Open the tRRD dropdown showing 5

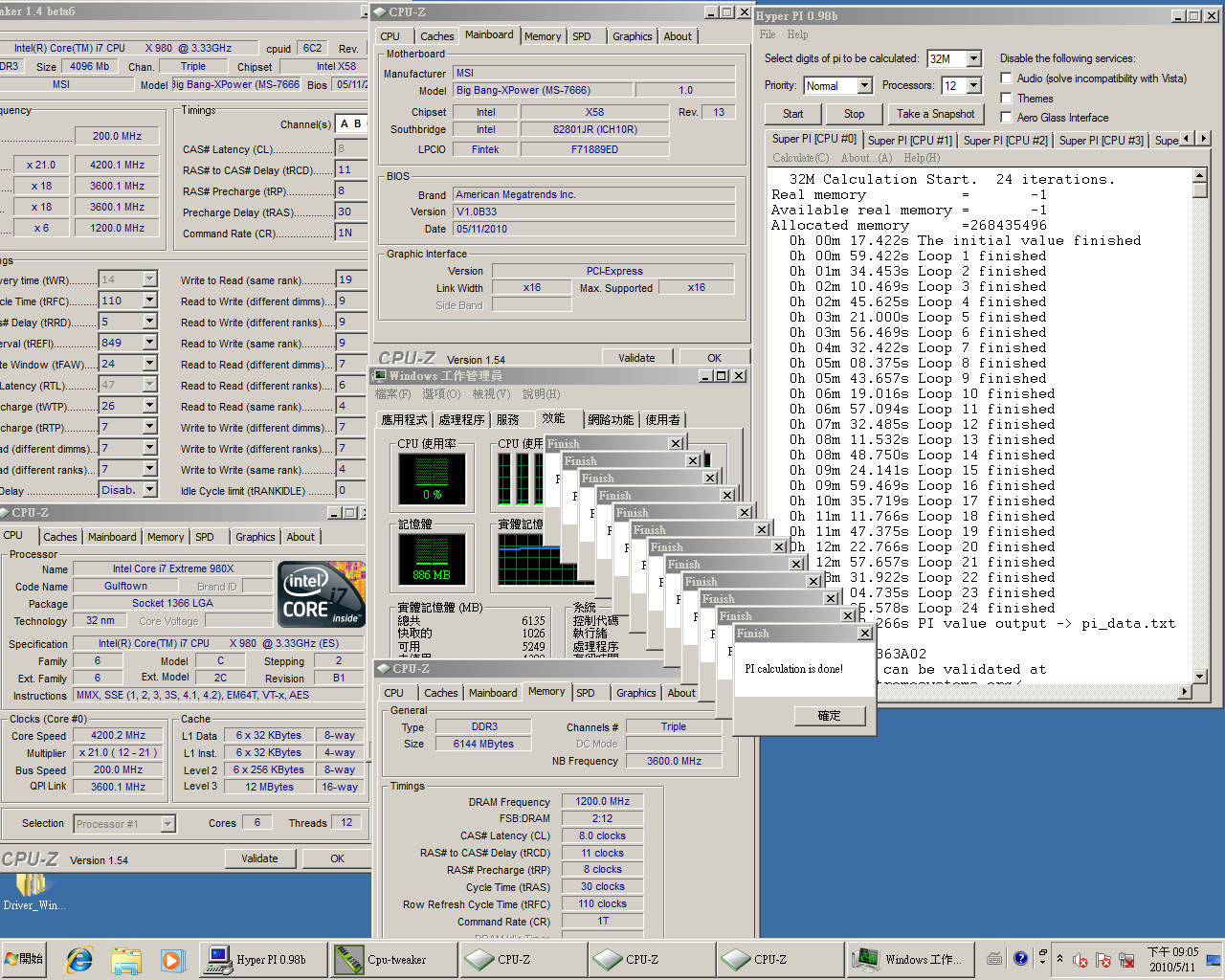[x=150, y=322]
